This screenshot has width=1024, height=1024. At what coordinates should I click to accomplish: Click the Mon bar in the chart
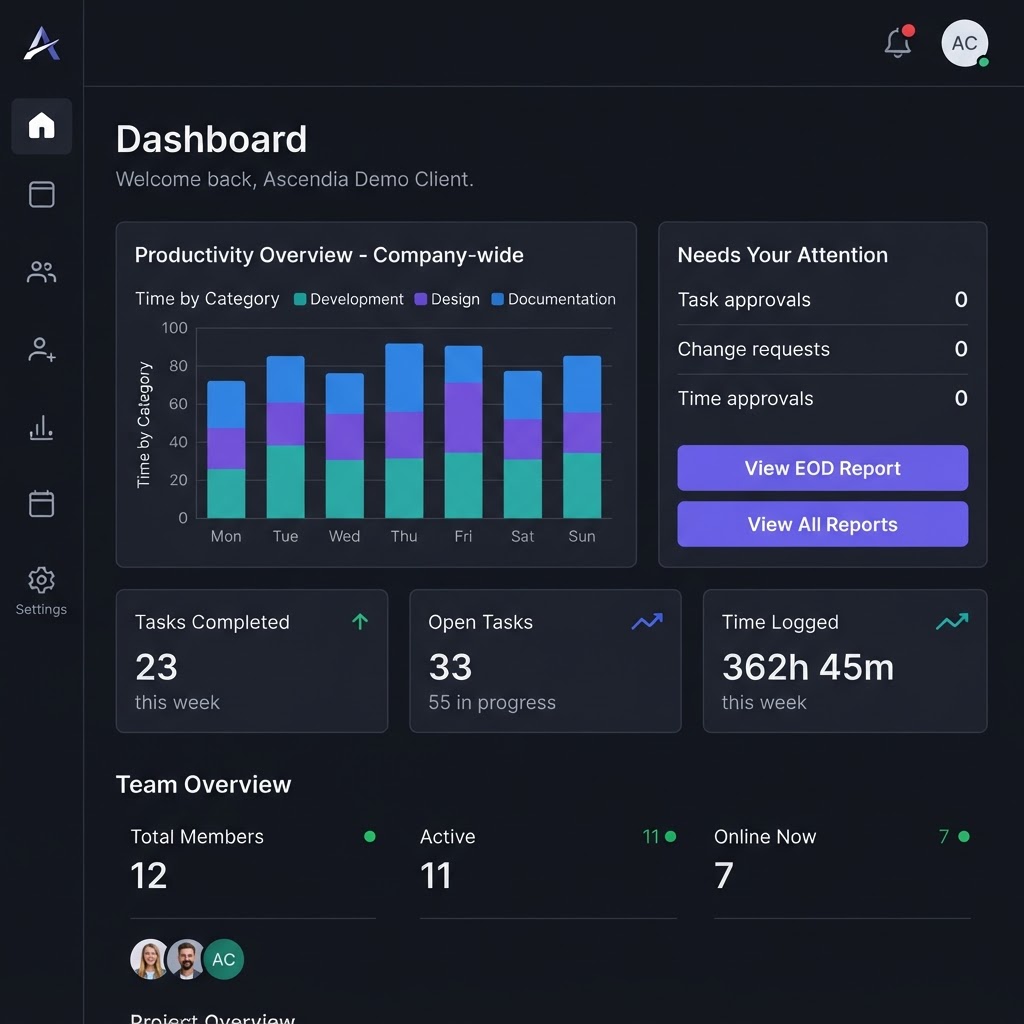(x=226, y=449)
